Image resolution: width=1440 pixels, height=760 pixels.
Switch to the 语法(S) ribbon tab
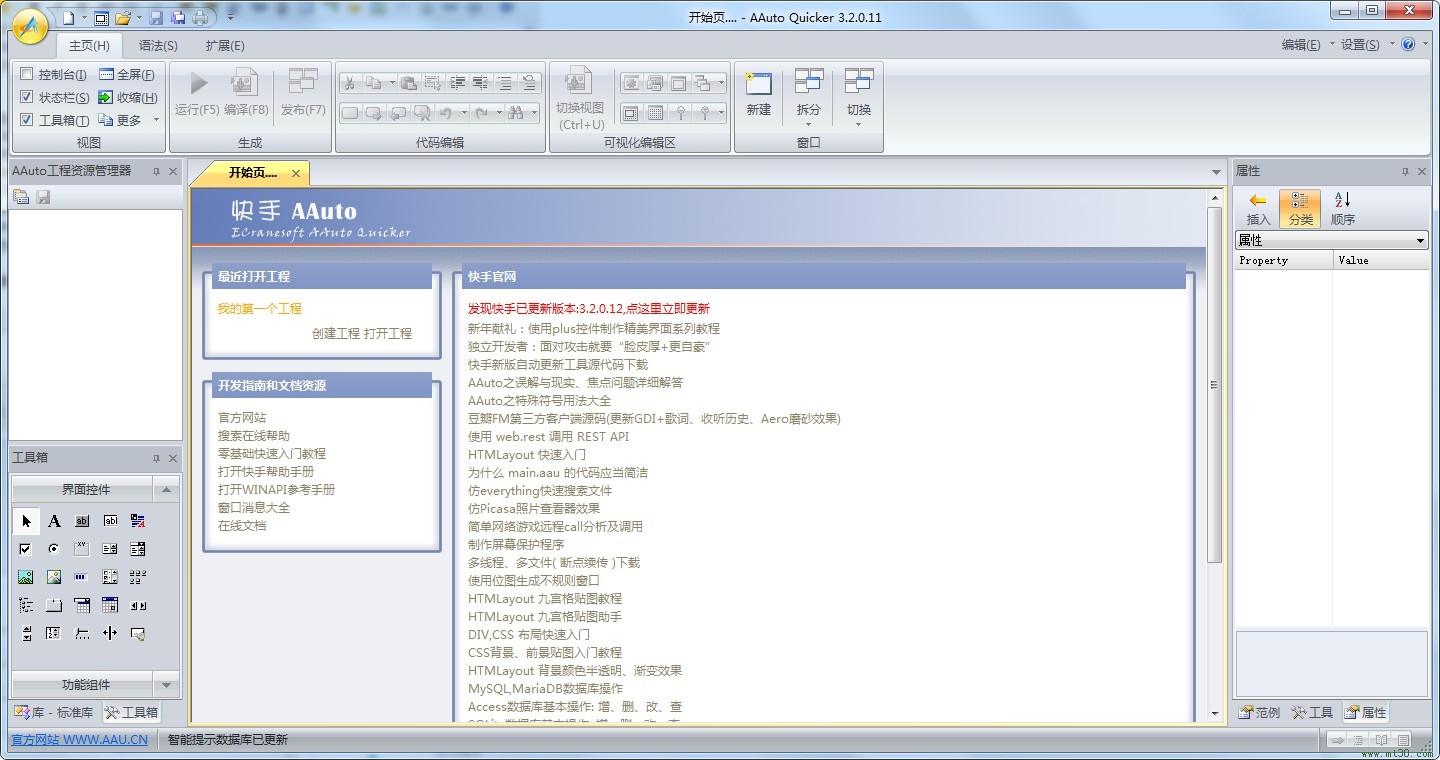(x=158, y=46)
